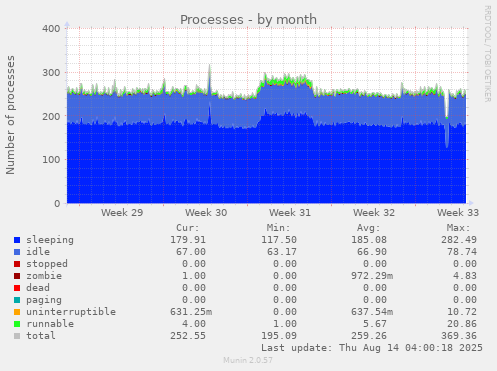Screen dimensions: 497x371
Task: Click the 'Processes - by month' title
Action: [248, 20]
